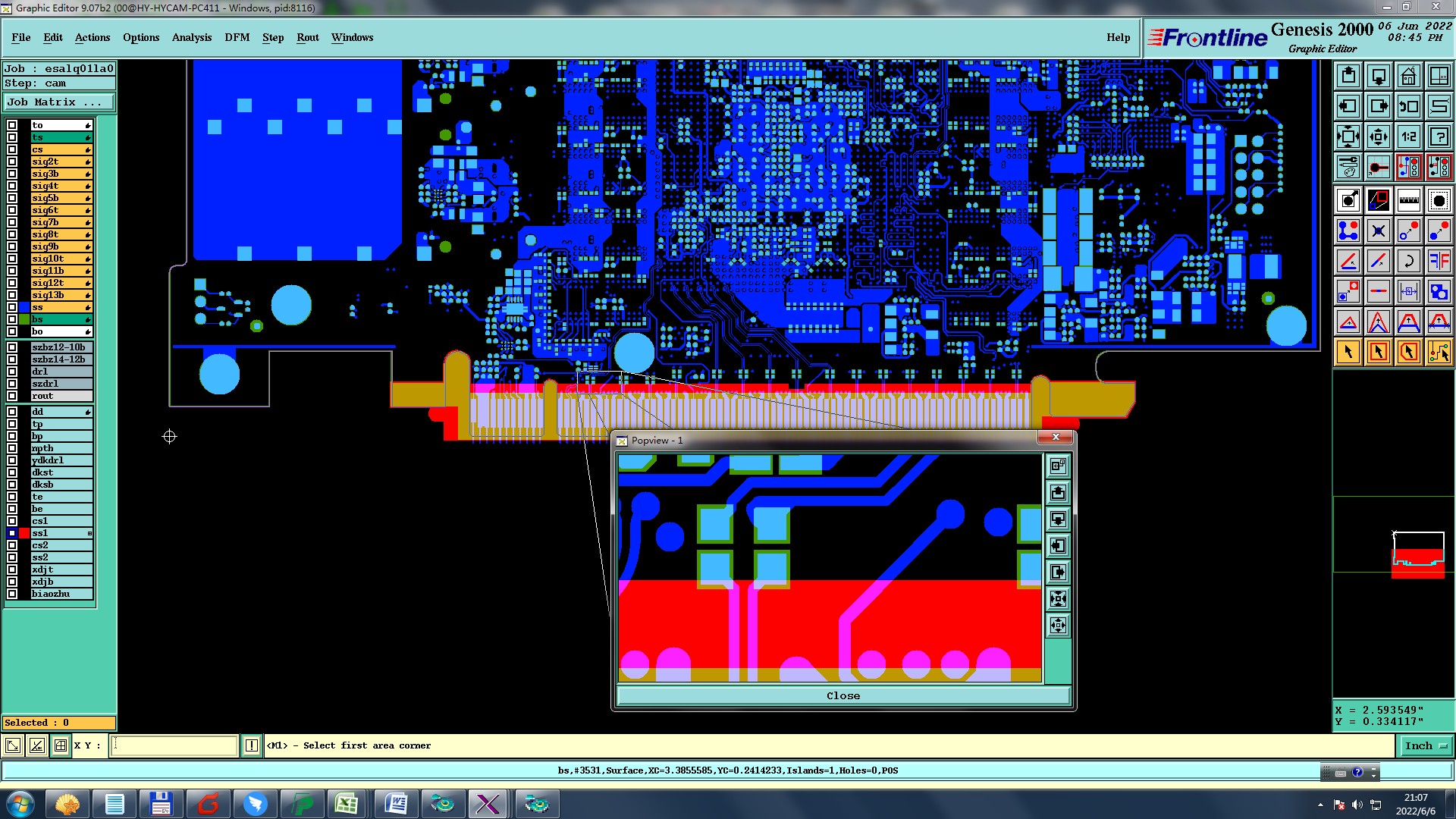
Task: Click the arrow on layer cs row
Action: pos(88,149)
